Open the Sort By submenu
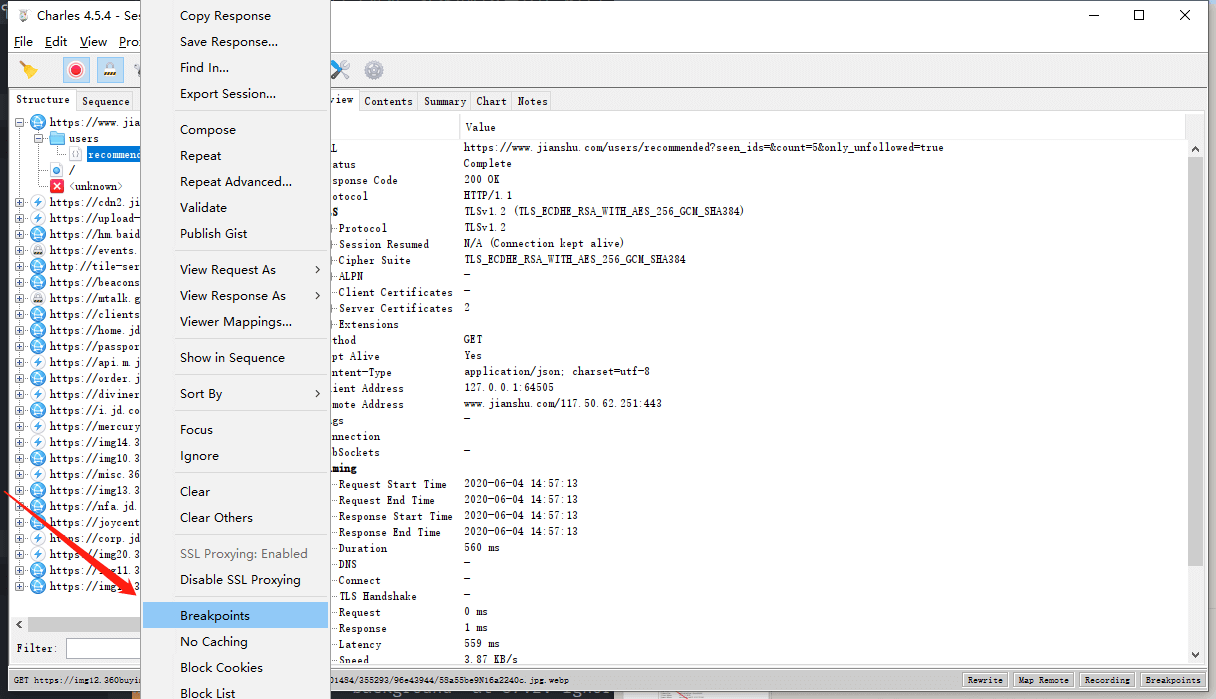1216x699 pixels. click(235, 394)
